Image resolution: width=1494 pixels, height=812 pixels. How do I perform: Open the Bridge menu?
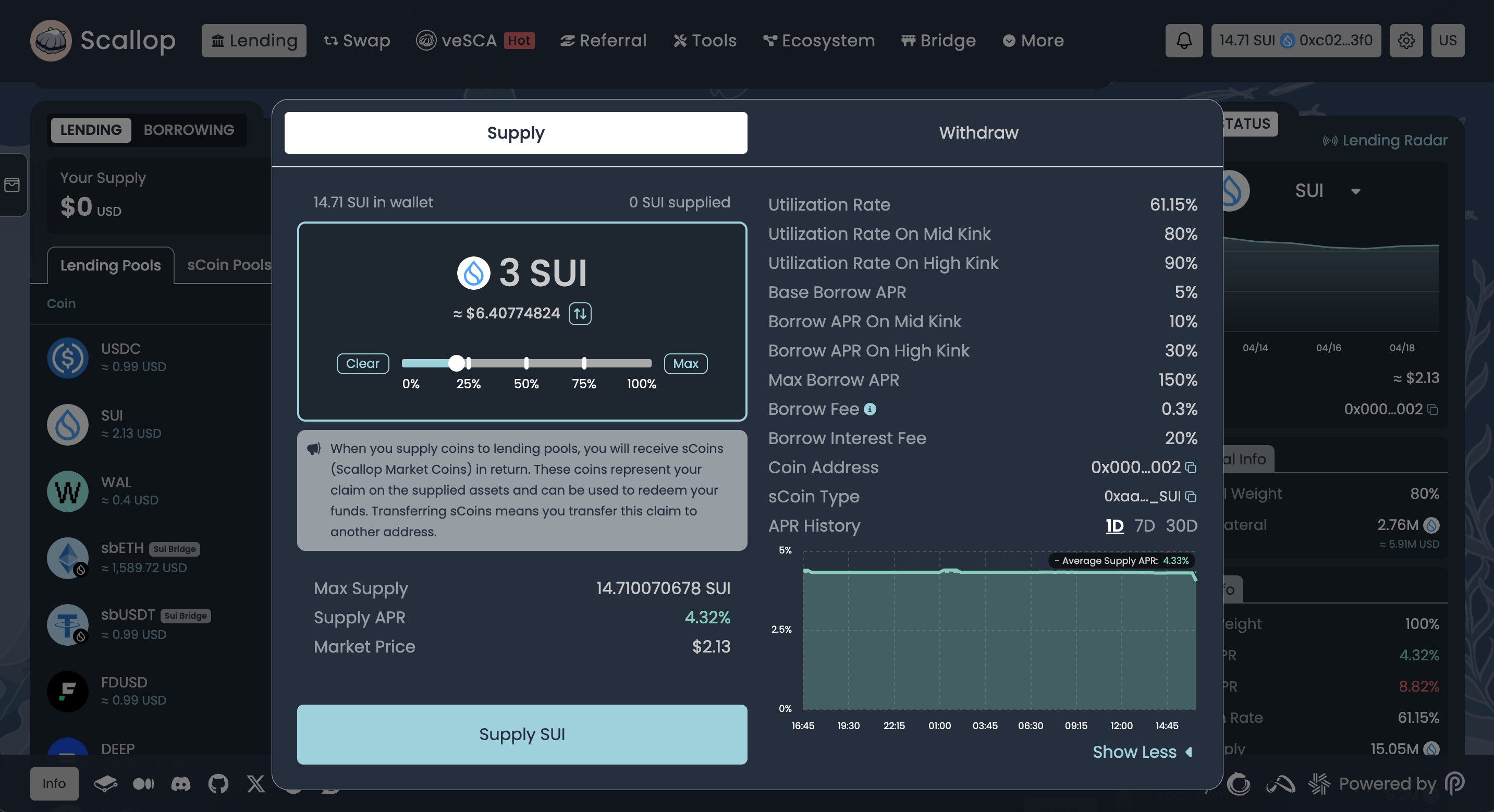point(938,41)
